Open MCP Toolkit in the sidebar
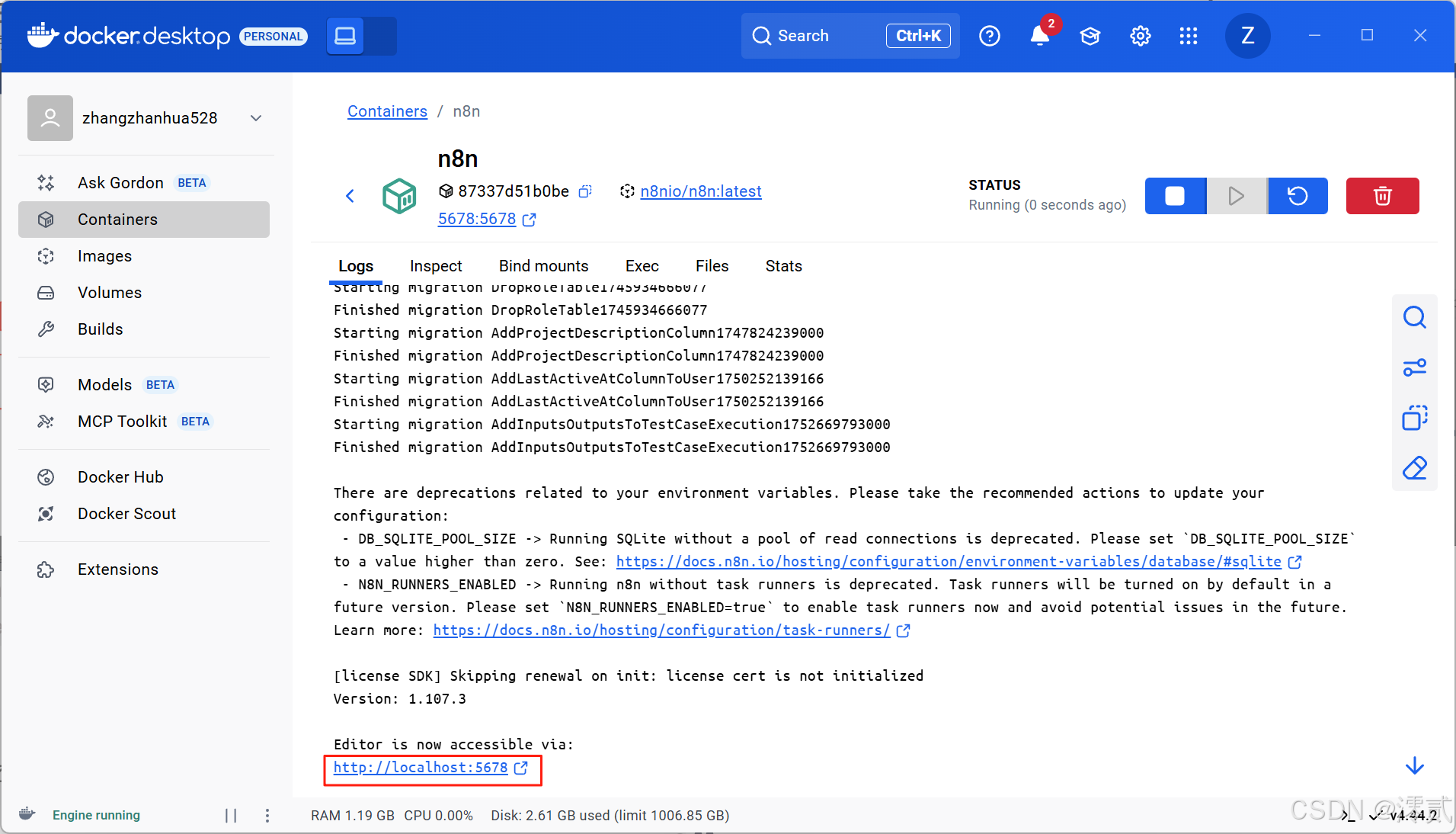Screen dimensions: 1456x834 (144, 422)
